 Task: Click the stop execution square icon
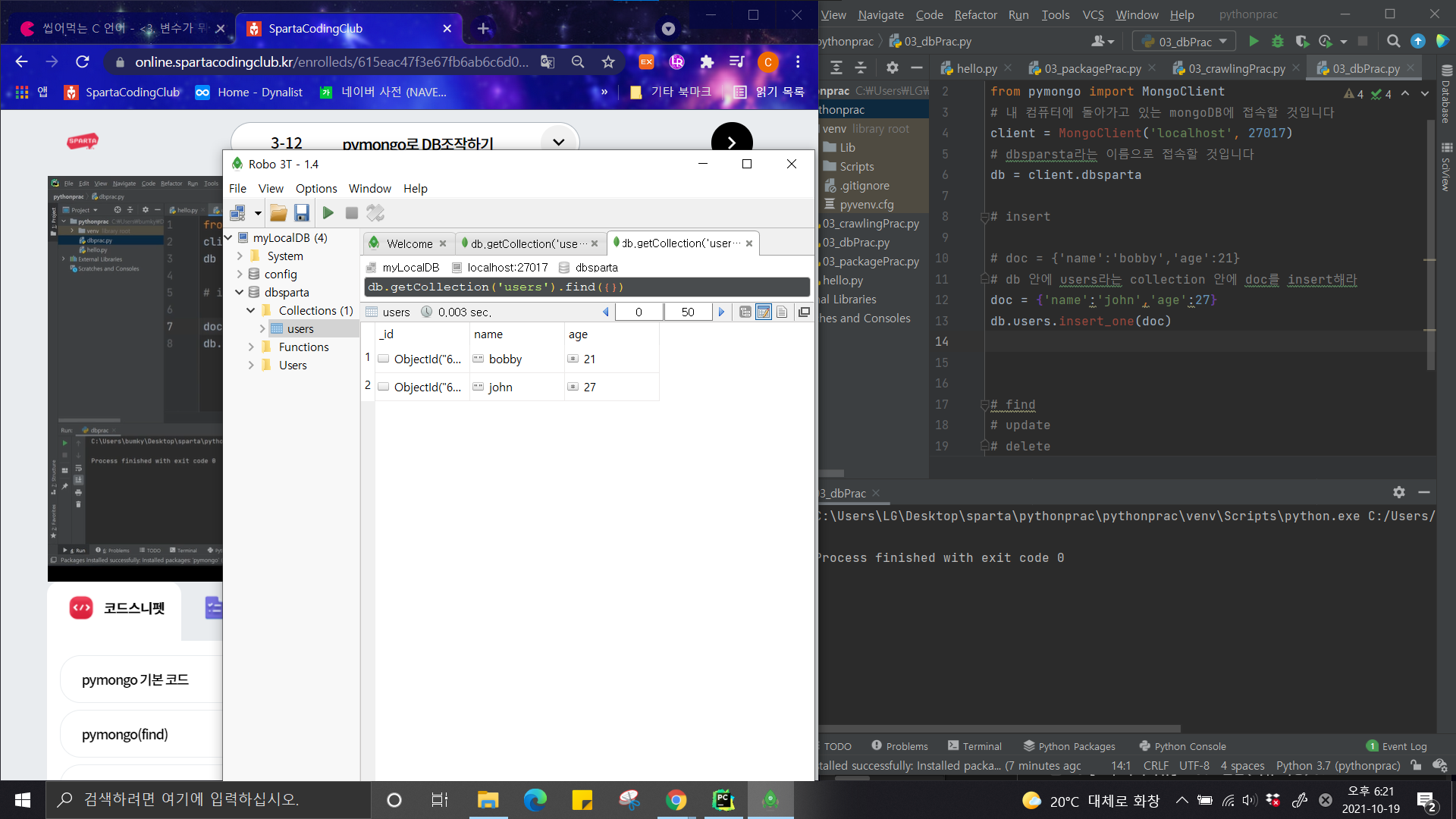351,213
